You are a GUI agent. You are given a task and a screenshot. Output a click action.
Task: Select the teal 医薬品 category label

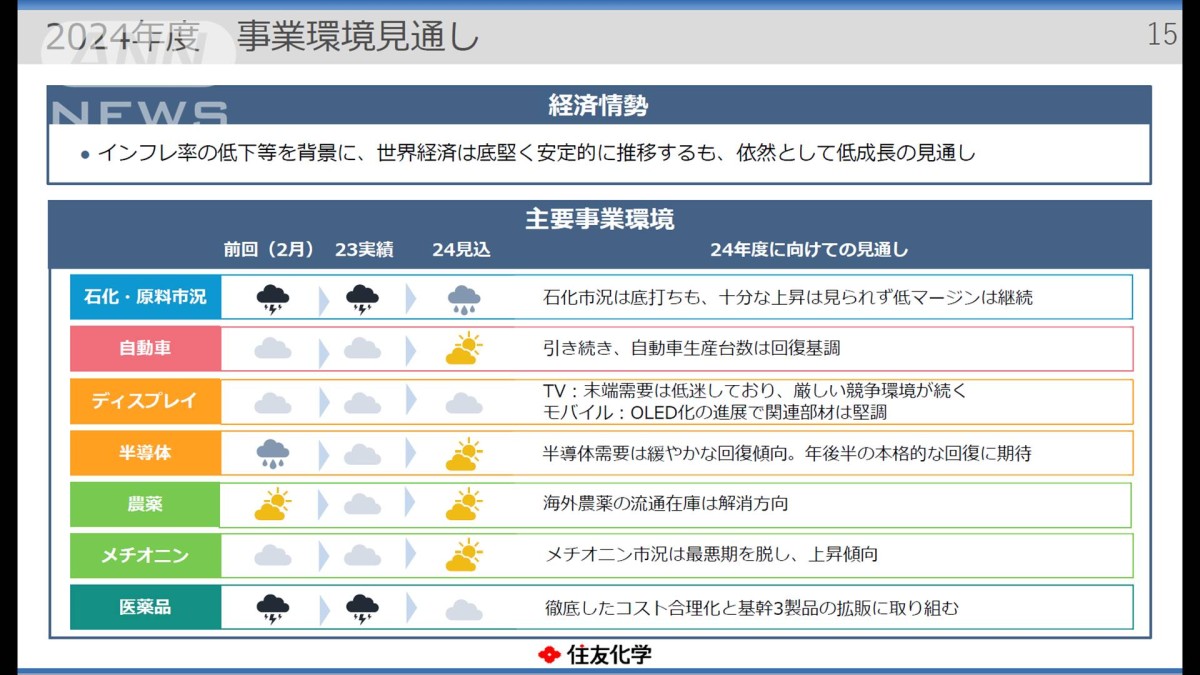click(x=145, y=607)
